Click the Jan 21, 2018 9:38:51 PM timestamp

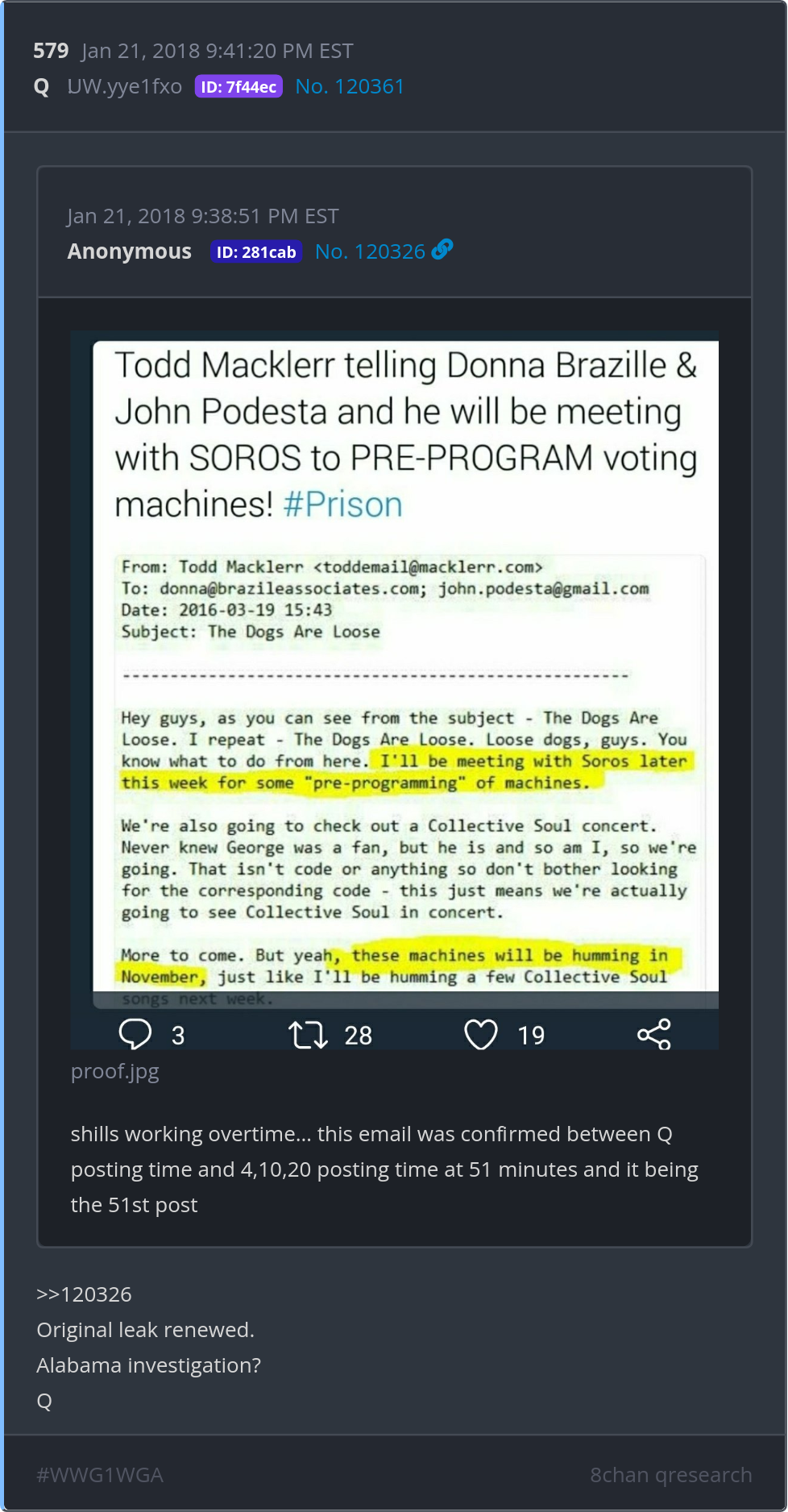click(x=203, y=216)
